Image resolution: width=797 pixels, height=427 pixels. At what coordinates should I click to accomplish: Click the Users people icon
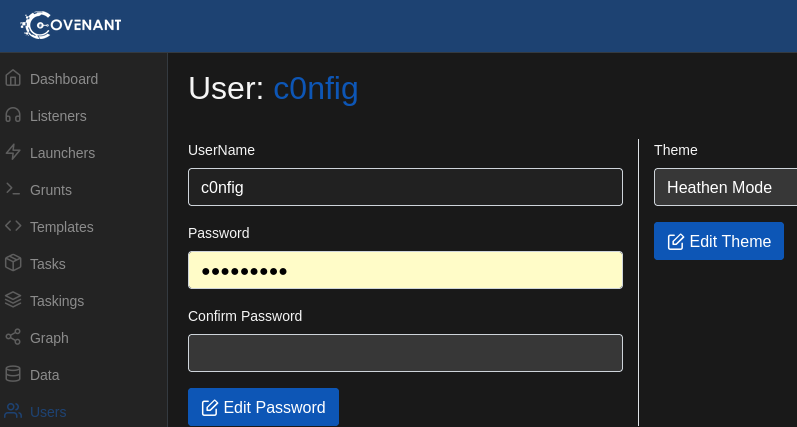[13, 411]
